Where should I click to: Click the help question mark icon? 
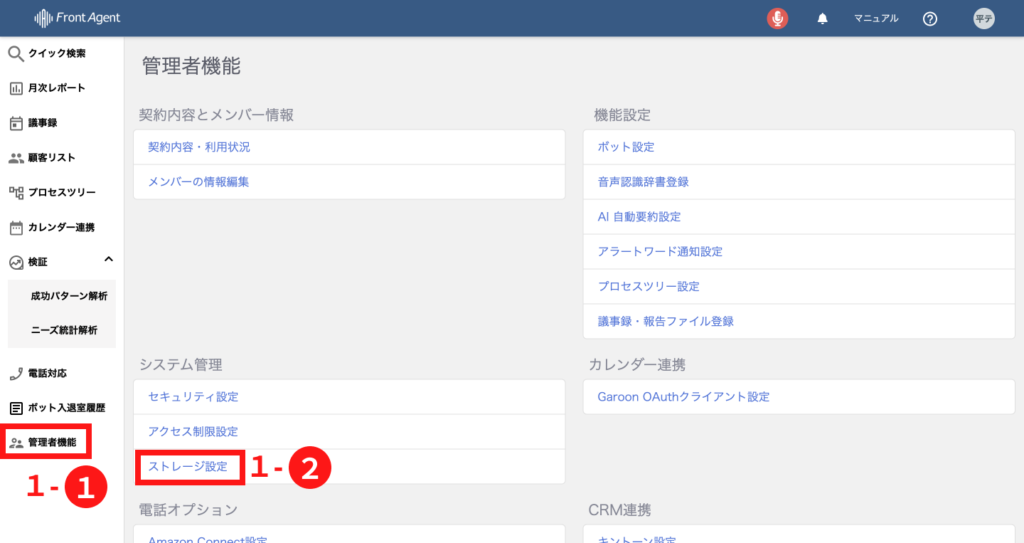click(x=929, y=18)
